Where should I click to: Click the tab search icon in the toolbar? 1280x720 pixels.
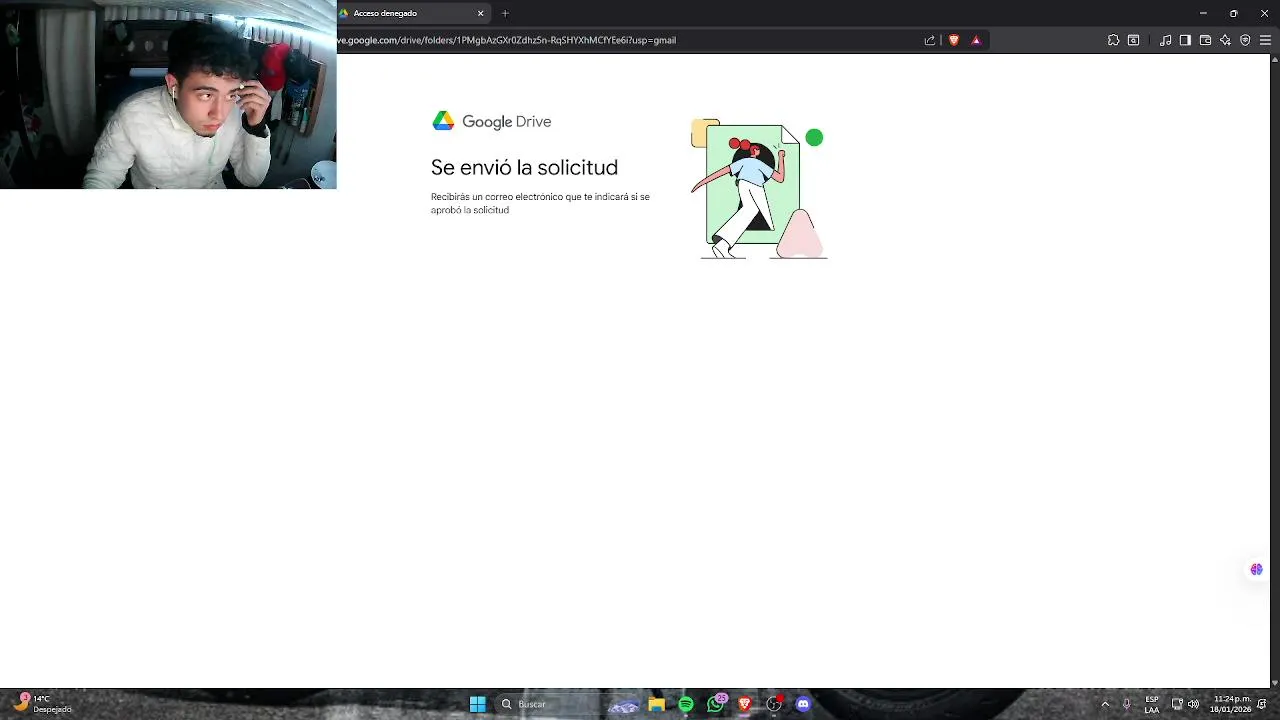click(1133, 40)
